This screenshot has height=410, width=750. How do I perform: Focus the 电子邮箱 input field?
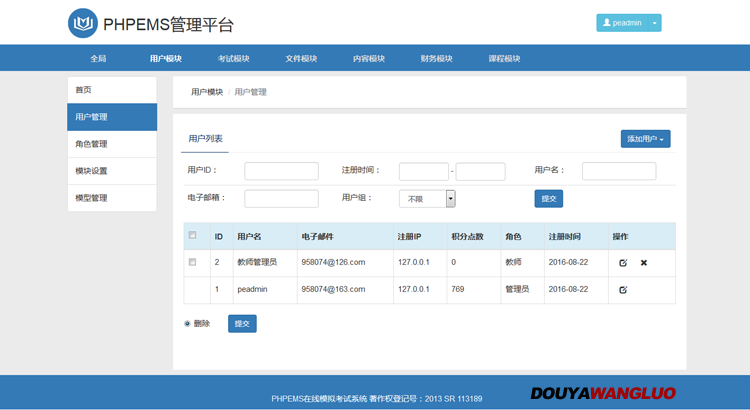281,199
